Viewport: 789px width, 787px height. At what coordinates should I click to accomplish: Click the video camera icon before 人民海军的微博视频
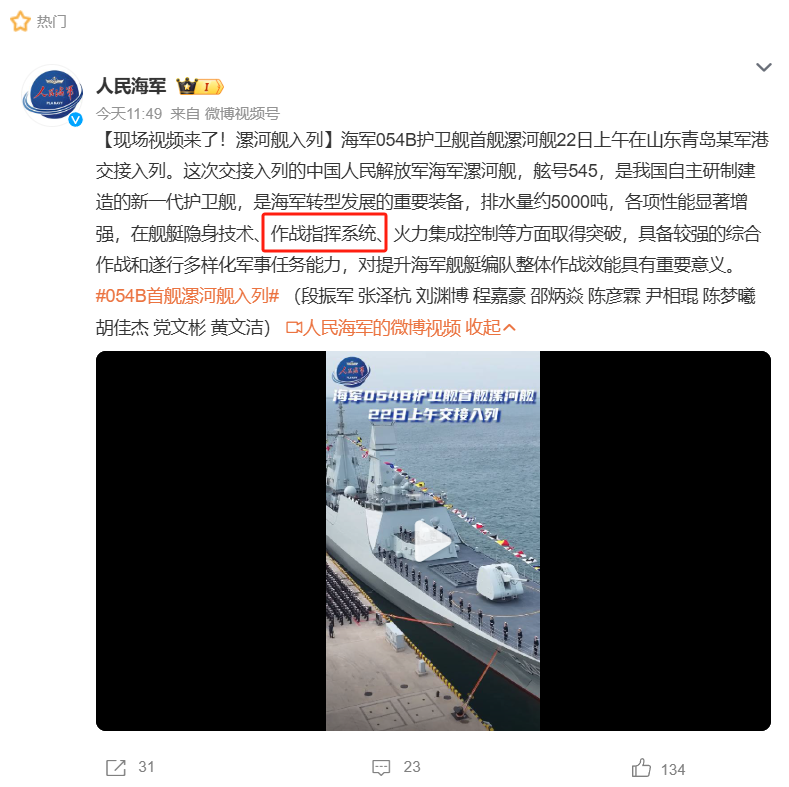coord(293,328)
